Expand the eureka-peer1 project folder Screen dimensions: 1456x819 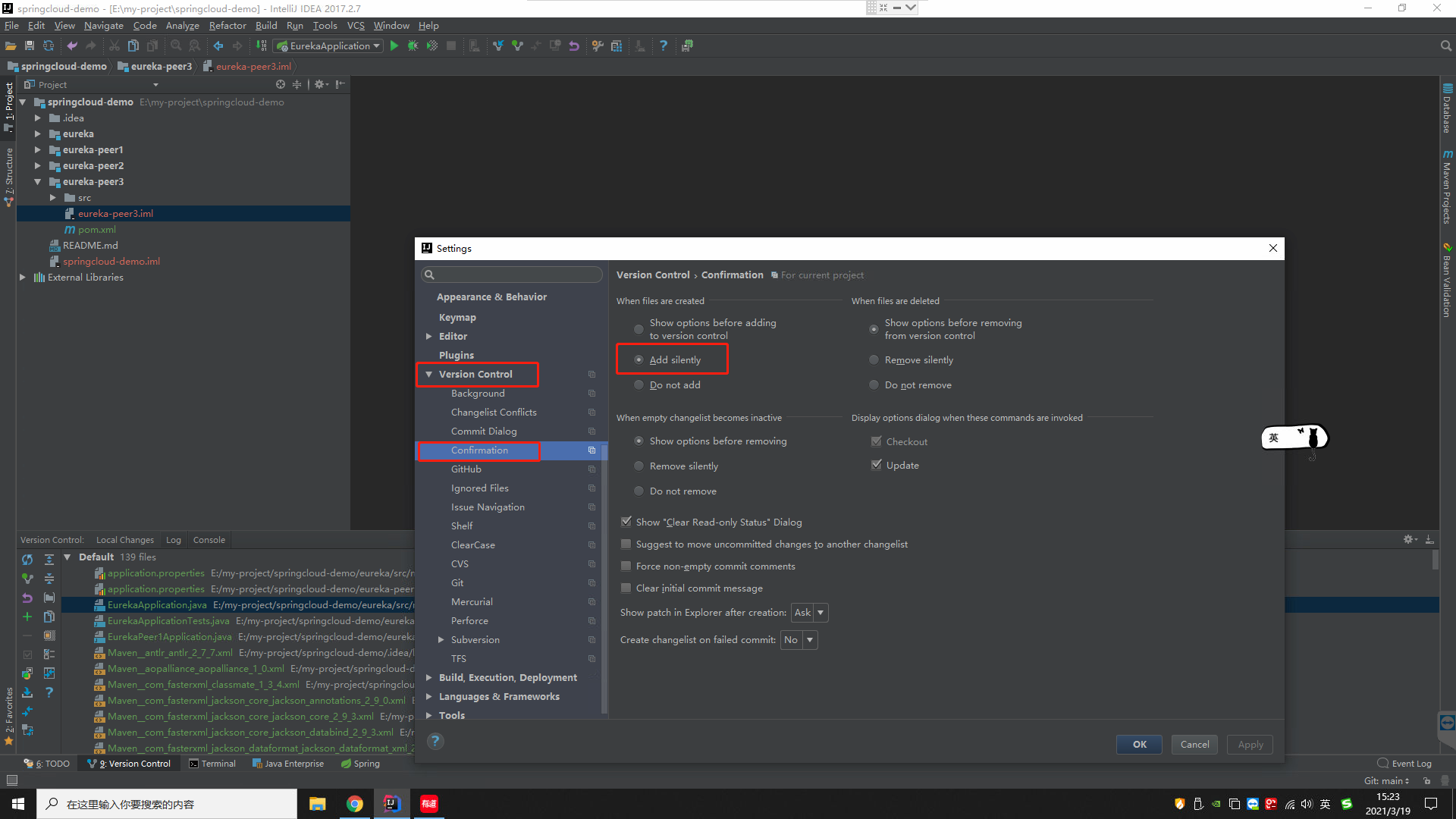click(x=37, y=149)
